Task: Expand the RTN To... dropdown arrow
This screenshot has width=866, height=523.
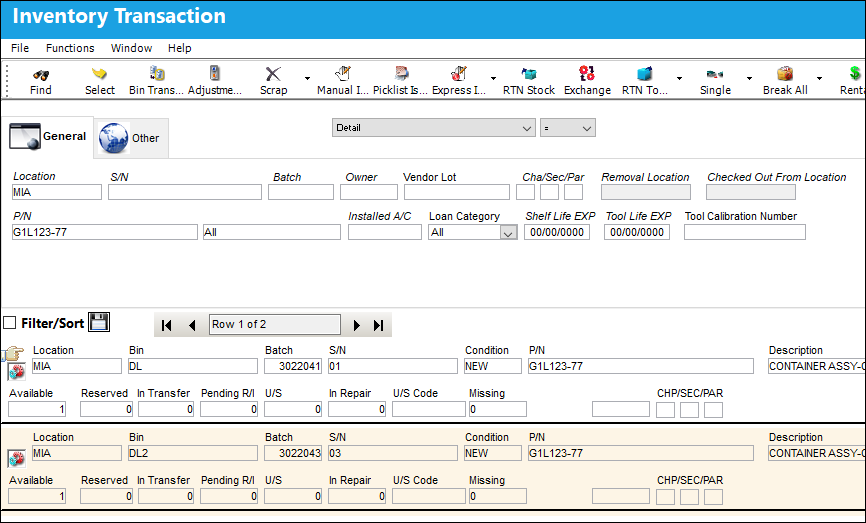Action: (x=679, y=78)
